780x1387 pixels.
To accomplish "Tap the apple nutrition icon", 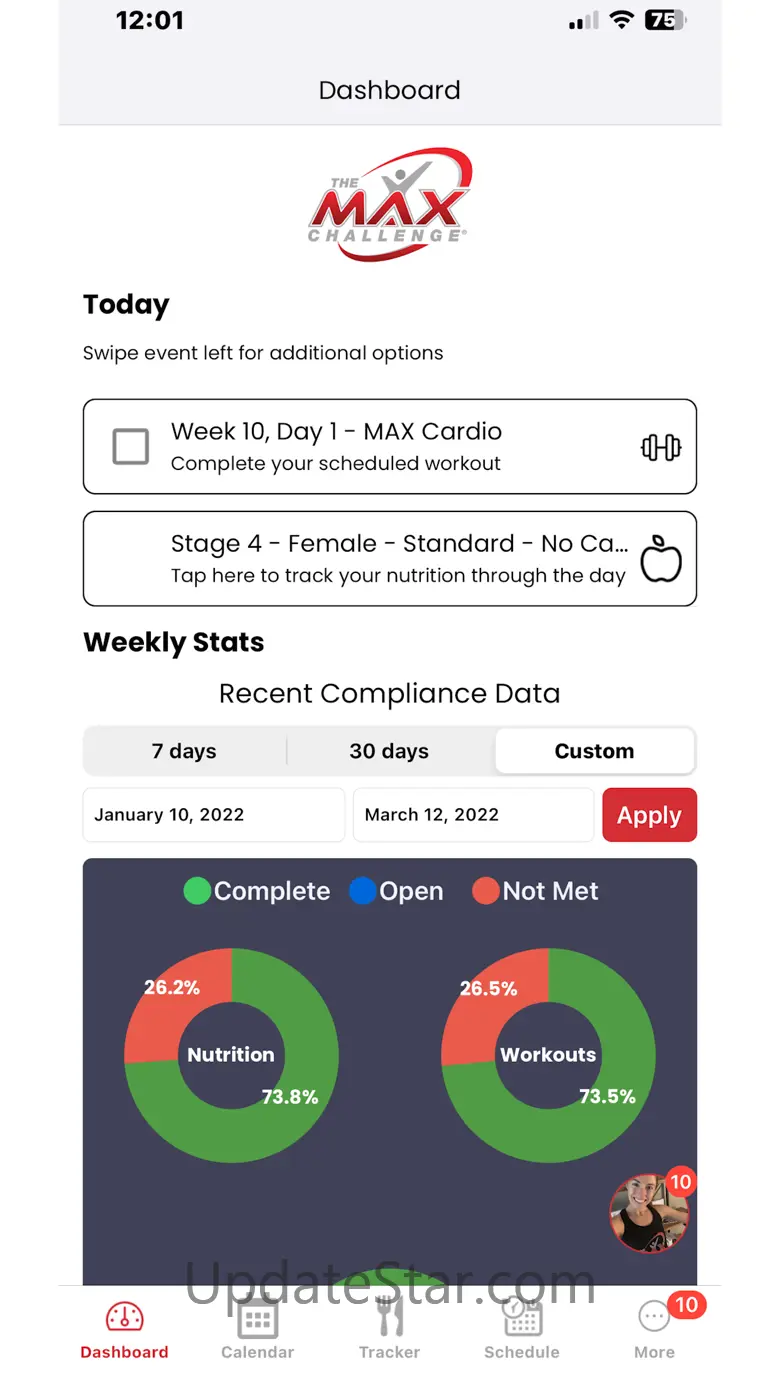I will point(660,558).
